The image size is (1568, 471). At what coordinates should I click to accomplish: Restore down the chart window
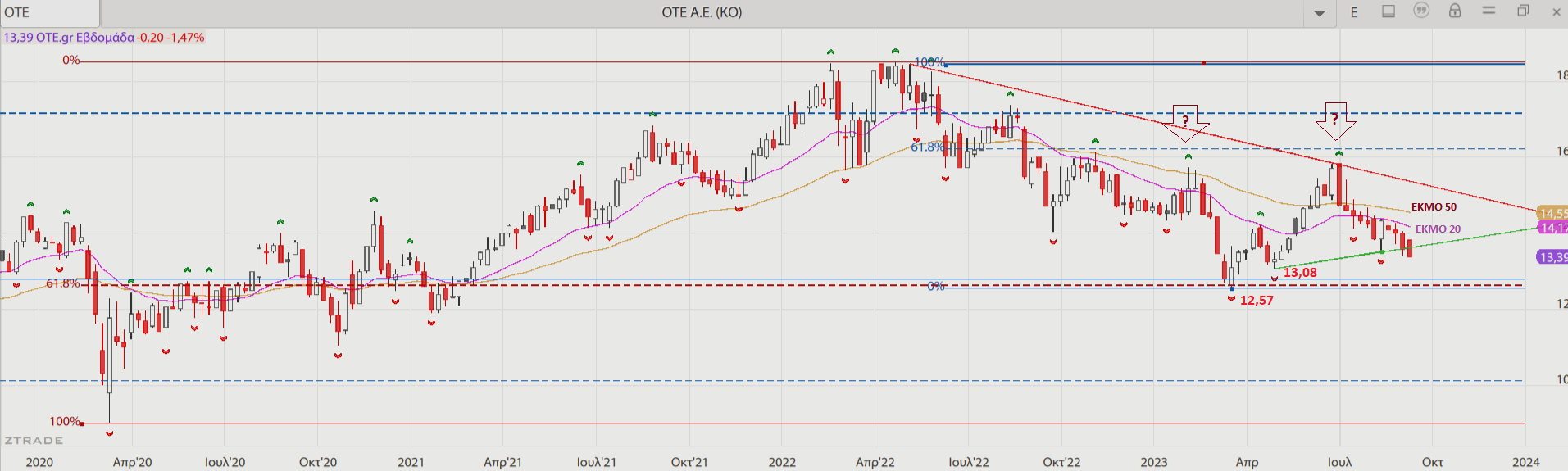[1523, 11]
